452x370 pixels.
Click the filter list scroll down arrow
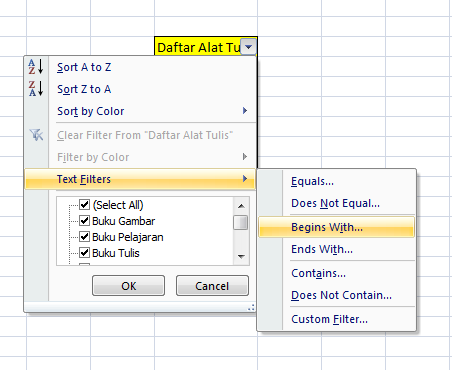pos(241,257)
